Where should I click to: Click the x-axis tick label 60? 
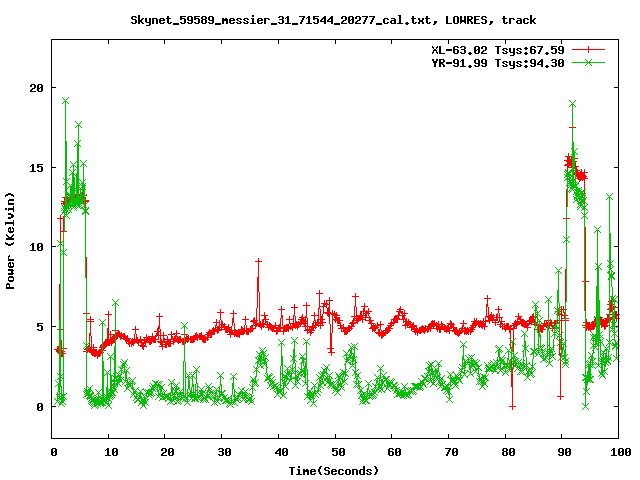pos(394,452)
